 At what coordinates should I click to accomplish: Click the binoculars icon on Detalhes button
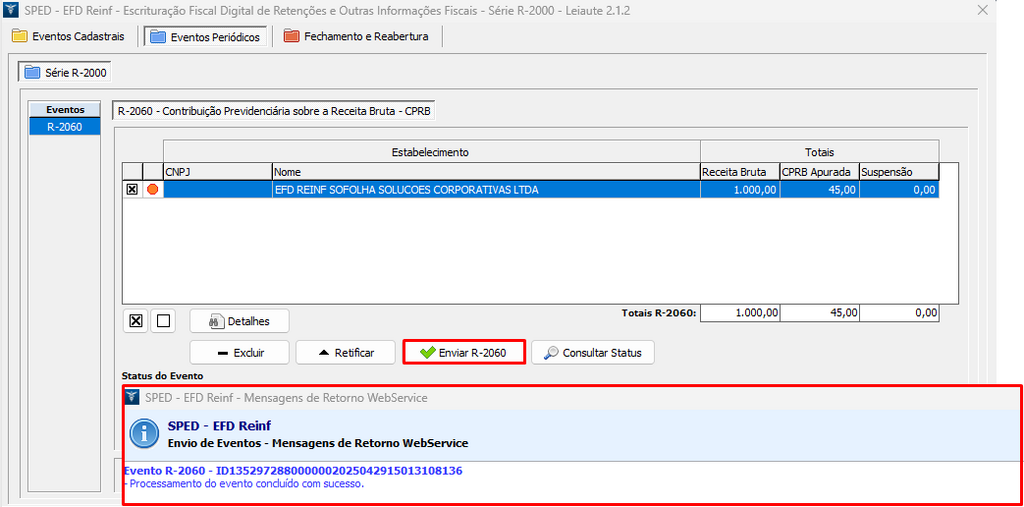click(x=215, y=321)
